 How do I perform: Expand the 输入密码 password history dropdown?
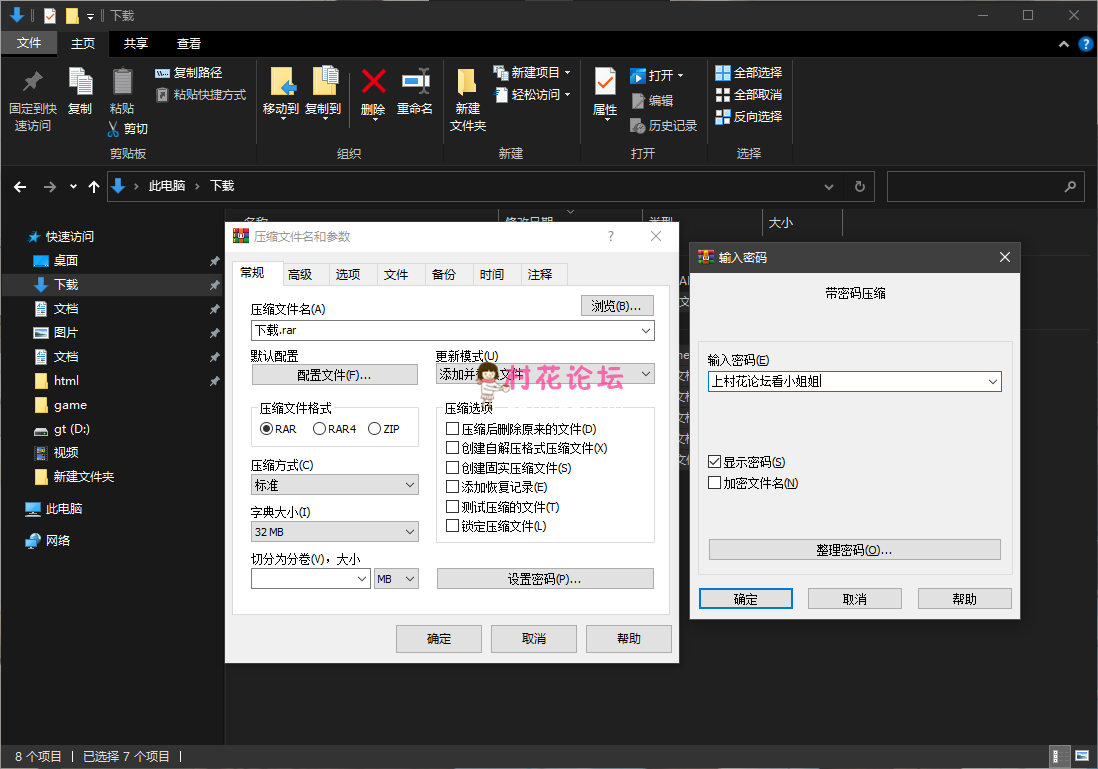991,382
